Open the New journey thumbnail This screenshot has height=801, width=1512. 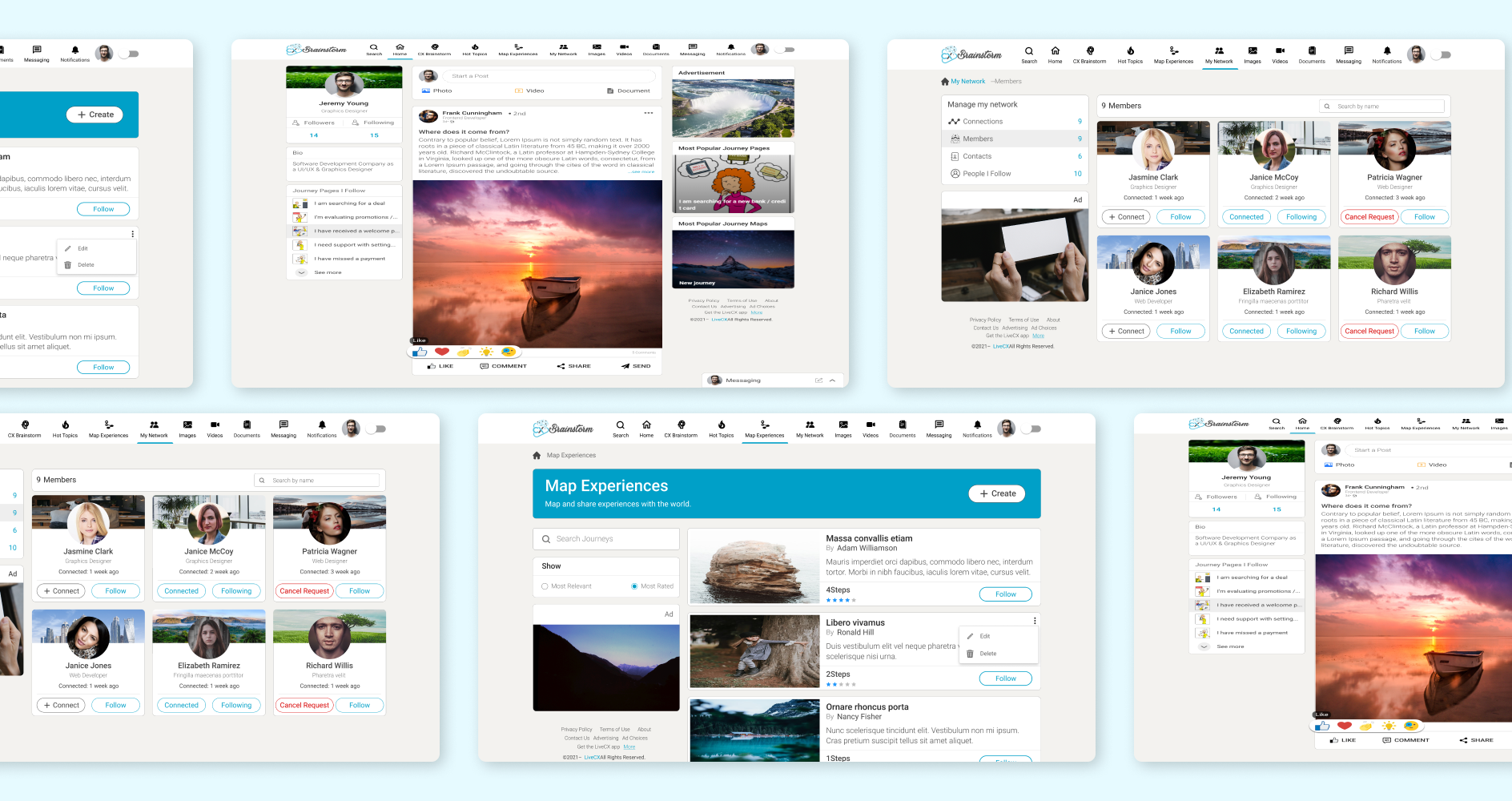coord(733,259)
